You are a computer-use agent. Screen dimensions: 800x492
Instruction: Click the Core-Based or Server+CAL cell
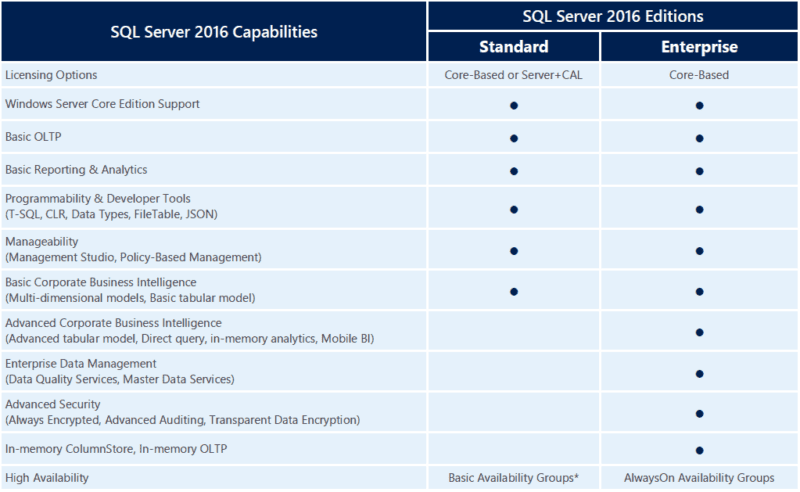click(514, 75)
